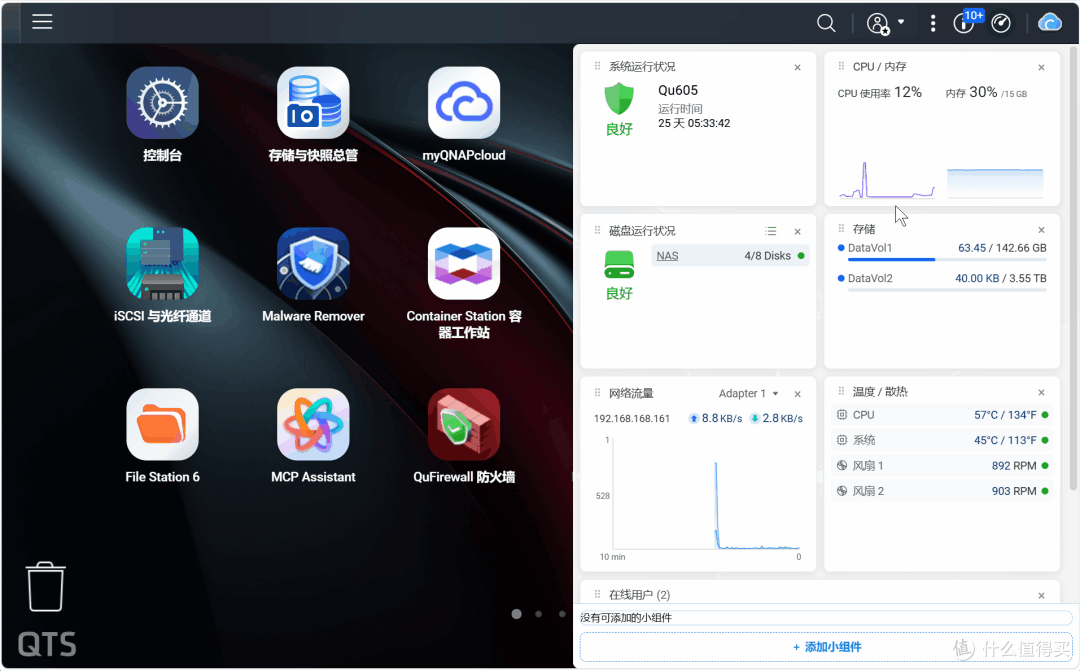Click 风扇 1 row showing 892 RPM
The height and width of the screenshot is (671, 1080).
(x=942, y=466)
